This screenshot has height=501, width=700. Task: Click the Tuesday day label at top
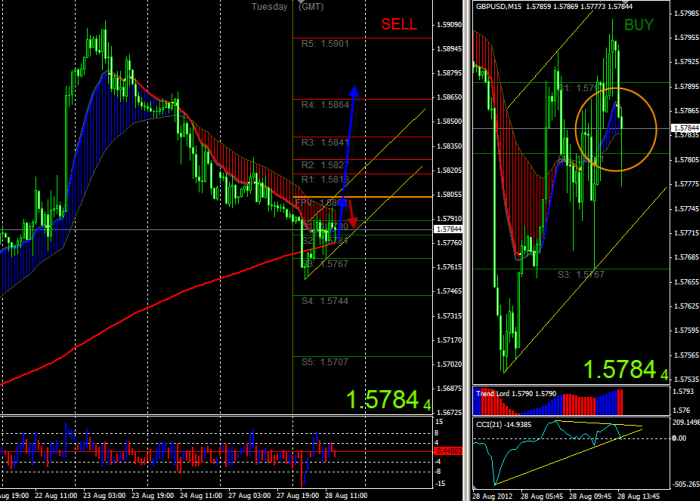270,7
